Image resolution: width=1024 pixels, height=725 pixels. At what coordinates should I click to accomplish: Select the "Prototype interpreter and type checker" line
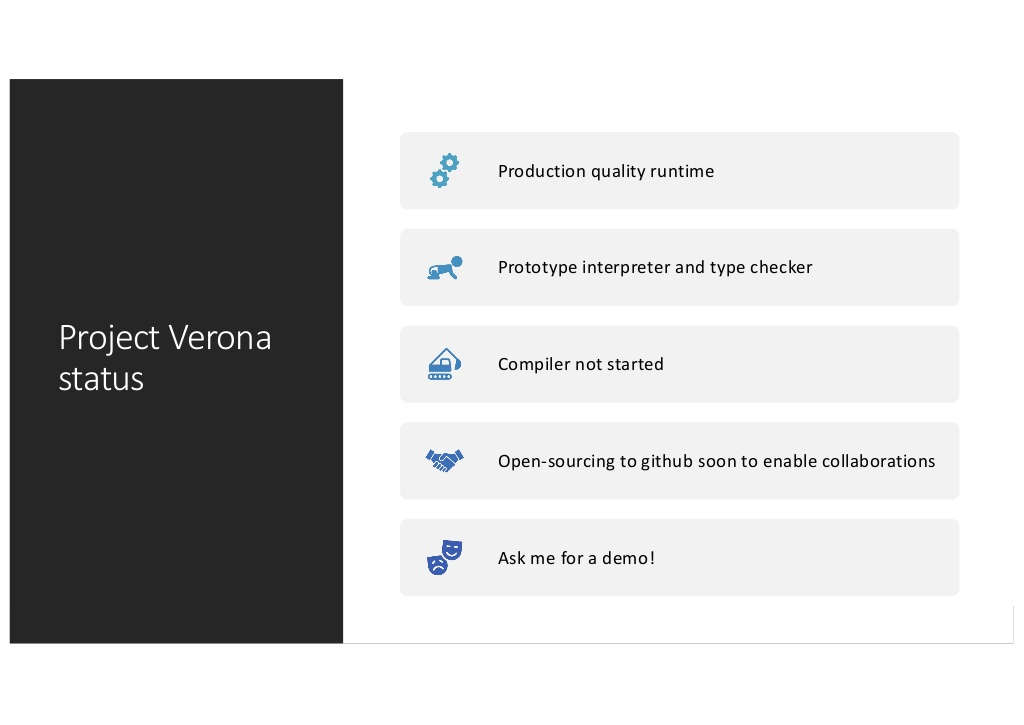tap(655, 268)
